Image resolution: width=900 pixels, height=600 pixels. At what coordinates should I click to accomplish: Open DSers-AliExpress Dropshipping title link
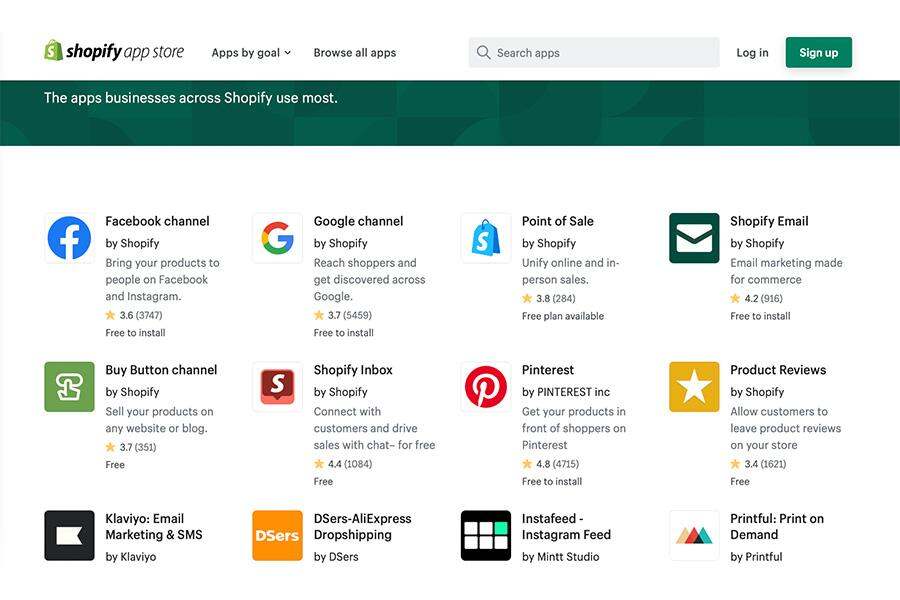(362, 527)
